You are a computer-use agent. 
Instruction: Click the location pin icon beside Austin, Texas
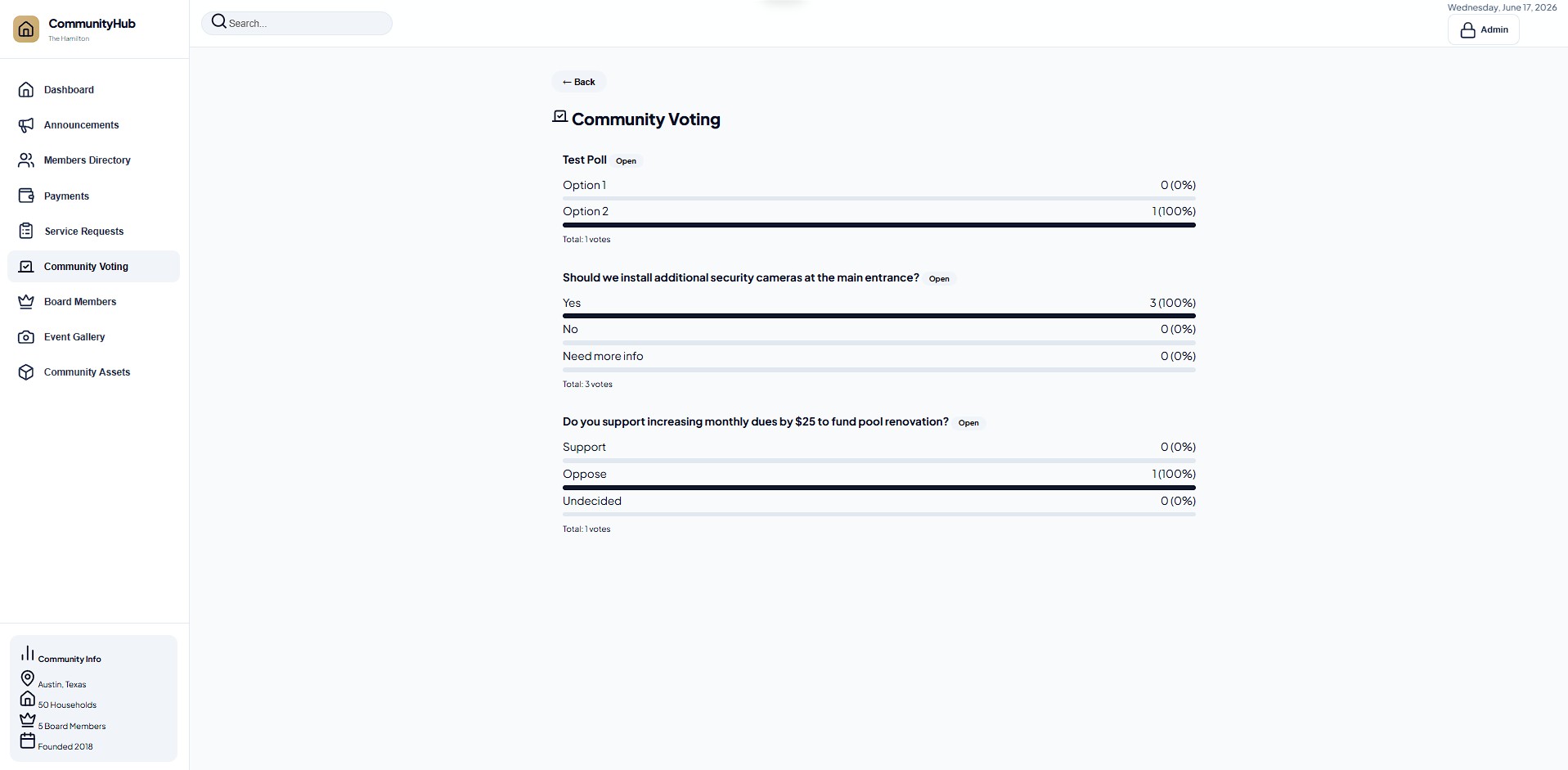[28, 678]
